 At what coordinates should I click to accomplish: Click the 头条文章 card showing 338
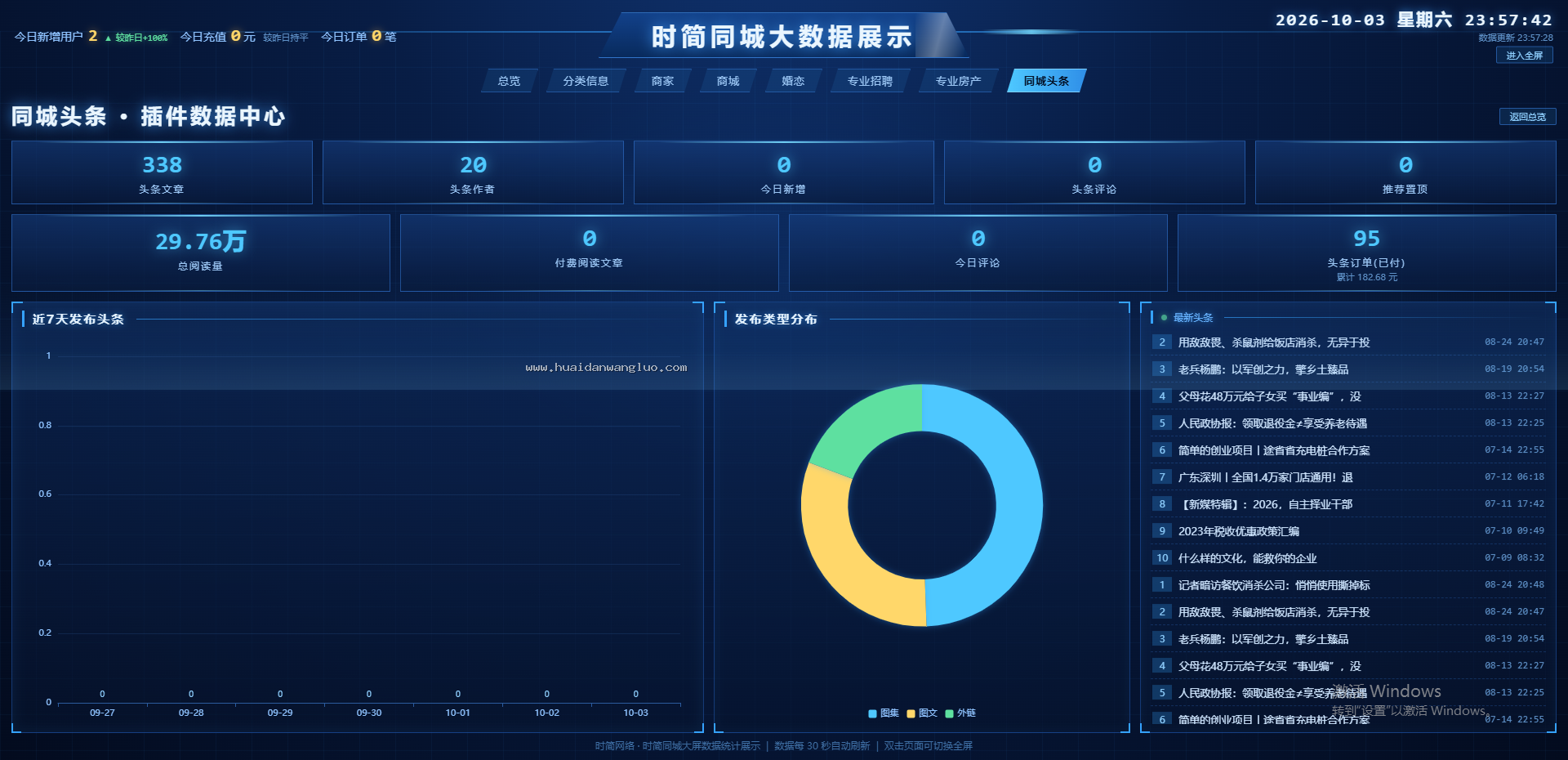tap(162, 172)
